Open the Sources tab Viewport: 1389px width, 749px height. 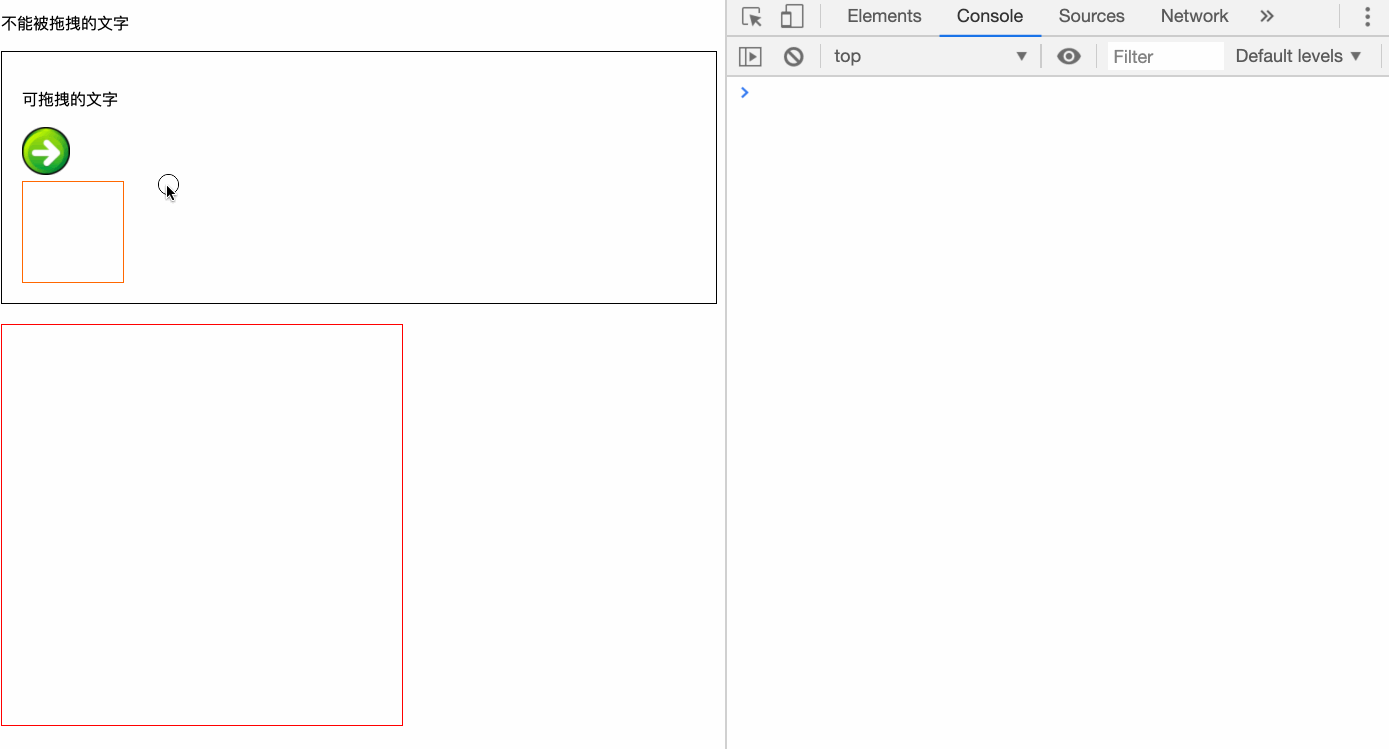[1092, 16]
